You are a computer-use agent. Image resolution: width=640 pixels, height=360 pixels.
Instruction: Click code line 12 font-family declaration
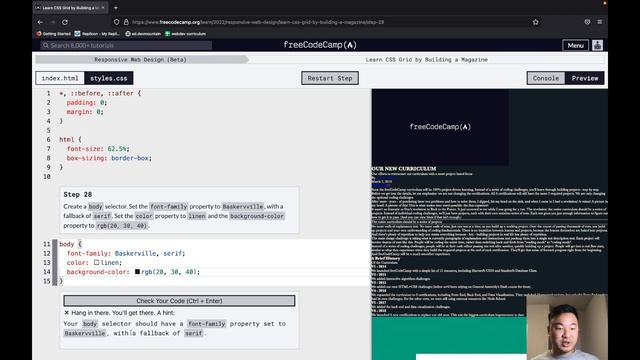126,253
